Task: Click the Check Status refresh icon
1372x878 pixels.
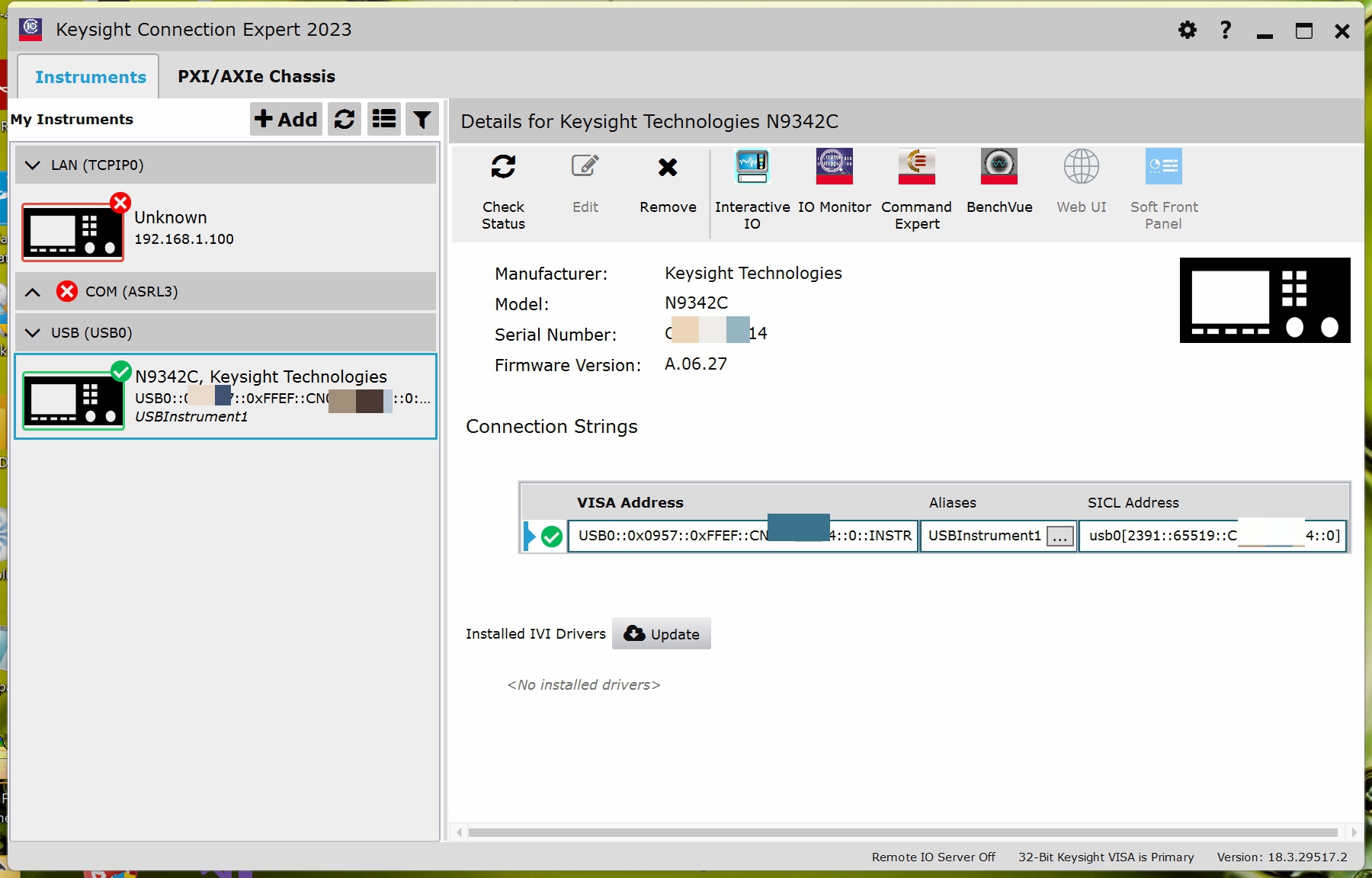Action: tap(503, 166)
